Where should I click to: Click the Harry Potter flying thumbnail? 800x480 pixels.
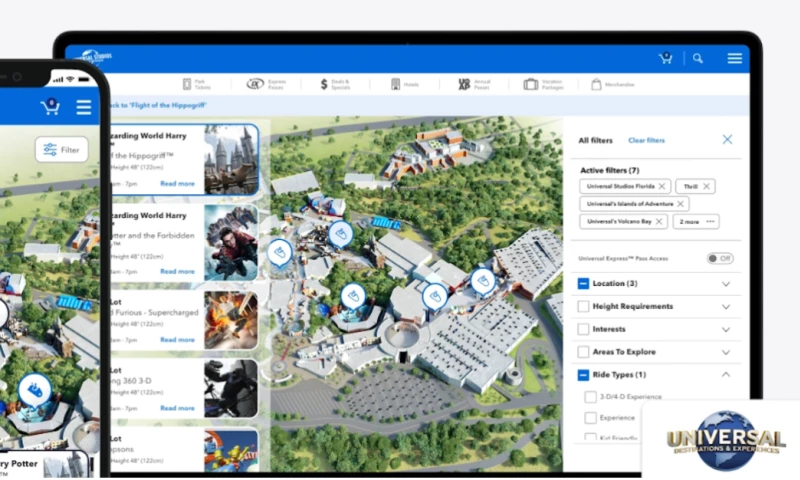pos(231,243)
